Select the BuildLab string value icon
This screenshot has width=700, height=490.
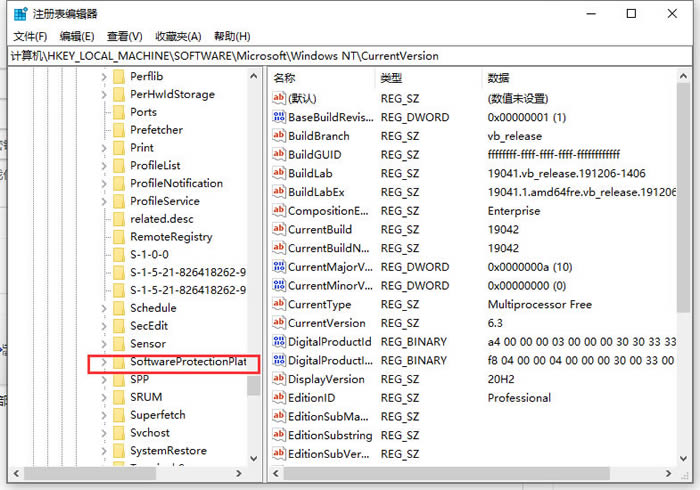279,173
